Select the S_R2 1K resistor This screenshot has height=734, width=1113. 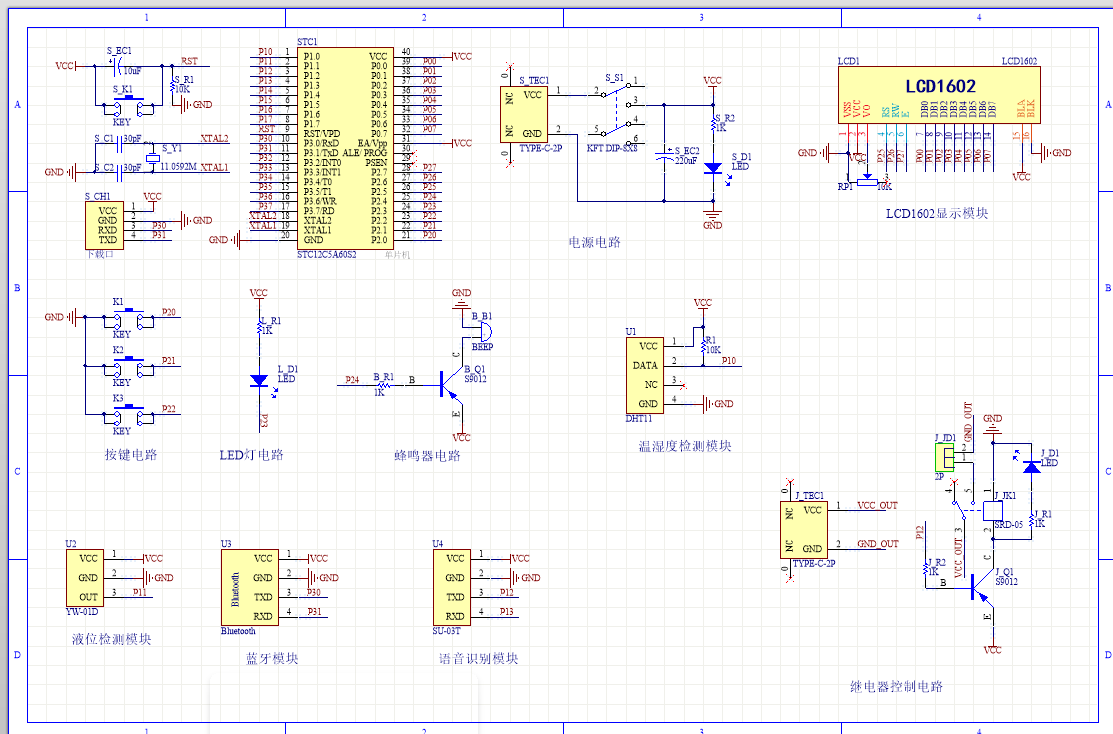coord(713,124)
